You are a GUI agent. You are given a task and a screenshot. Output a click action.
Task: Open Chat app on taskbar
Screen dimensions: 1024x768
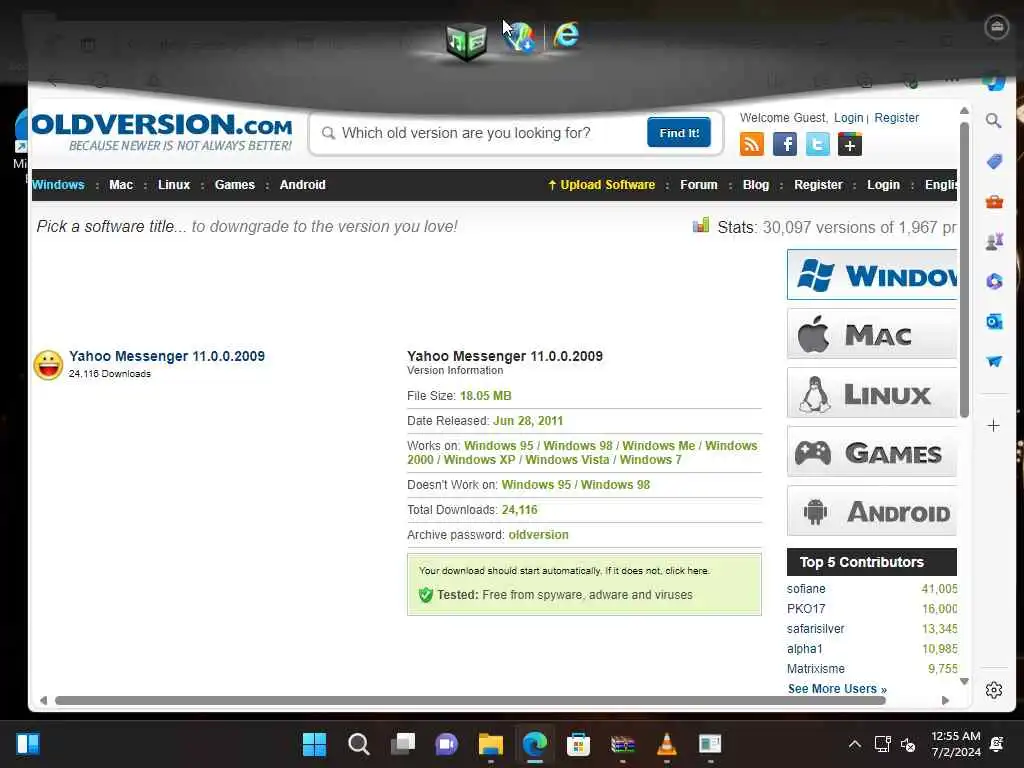447,744
